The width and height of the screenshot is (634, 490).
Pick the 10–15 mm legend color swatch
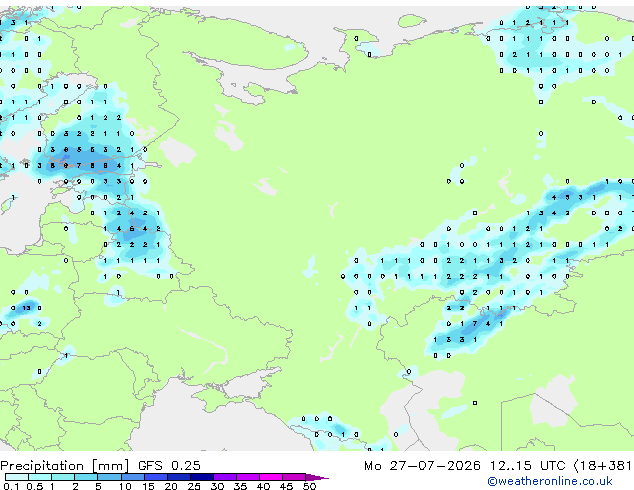coord(133,477)
